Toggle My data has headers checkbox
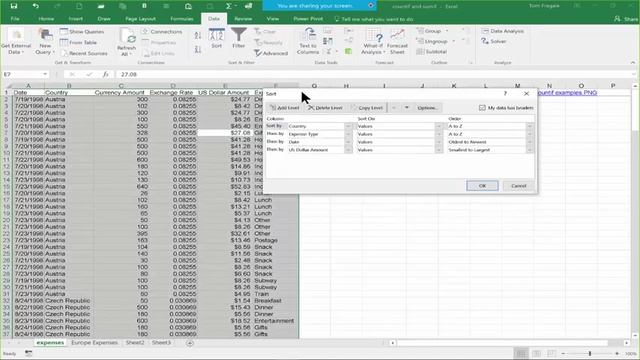Screen dimensions: 640x360 (x=482, y=108)
